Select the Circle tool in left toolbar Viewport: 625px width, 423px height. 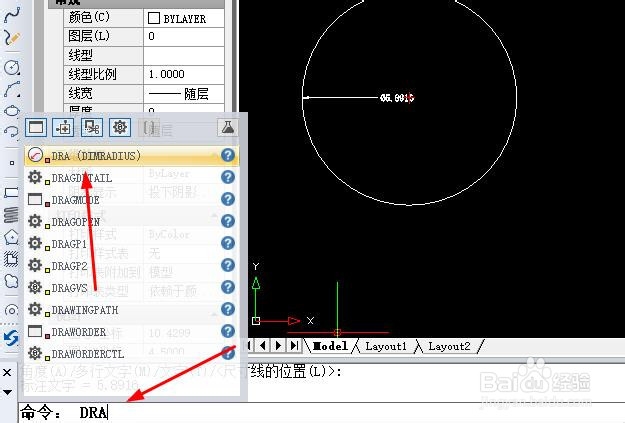click(12, 67)
